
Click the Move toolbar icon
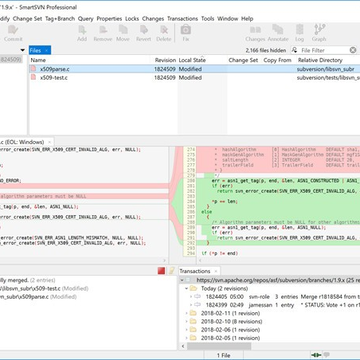click(123, 30)
